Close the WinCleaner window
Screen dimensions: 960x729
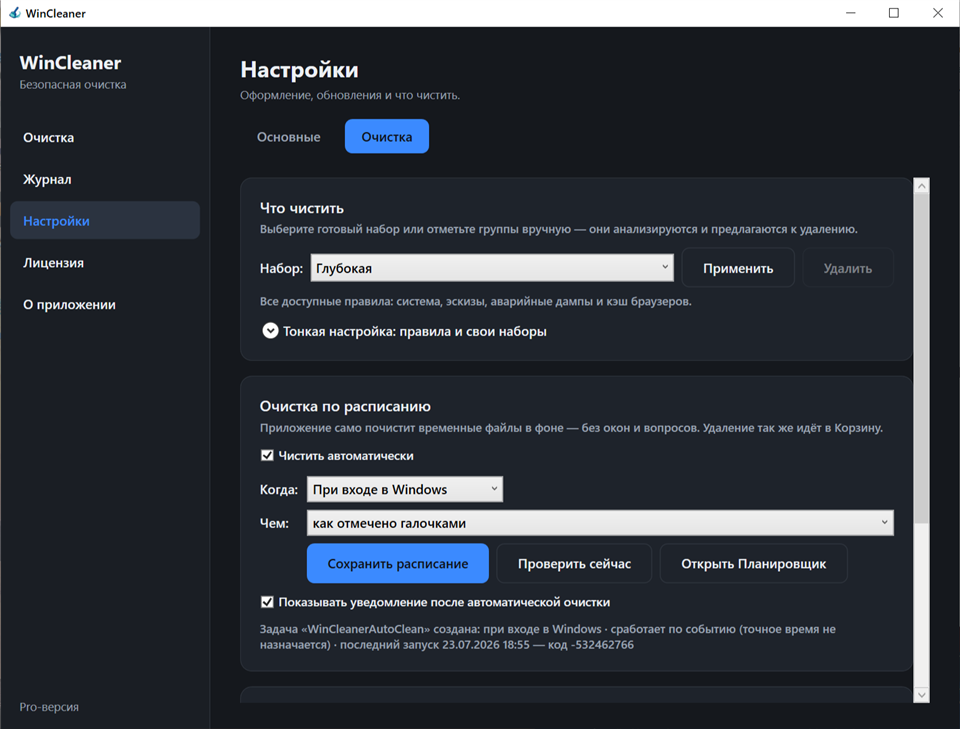pos(937,13)
